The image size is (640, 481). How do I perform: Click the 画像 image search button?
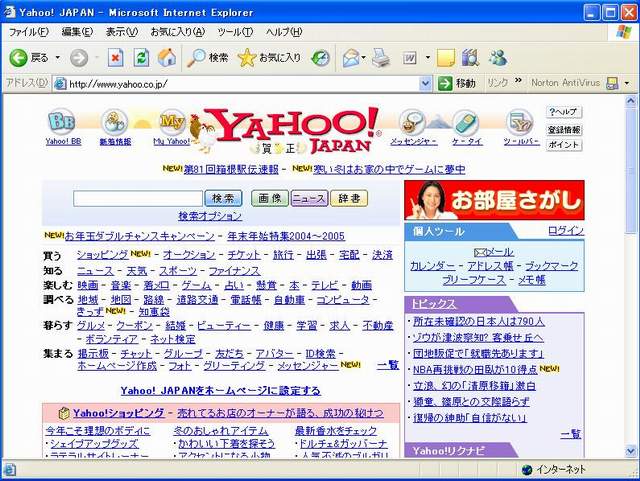click(269, 198)
